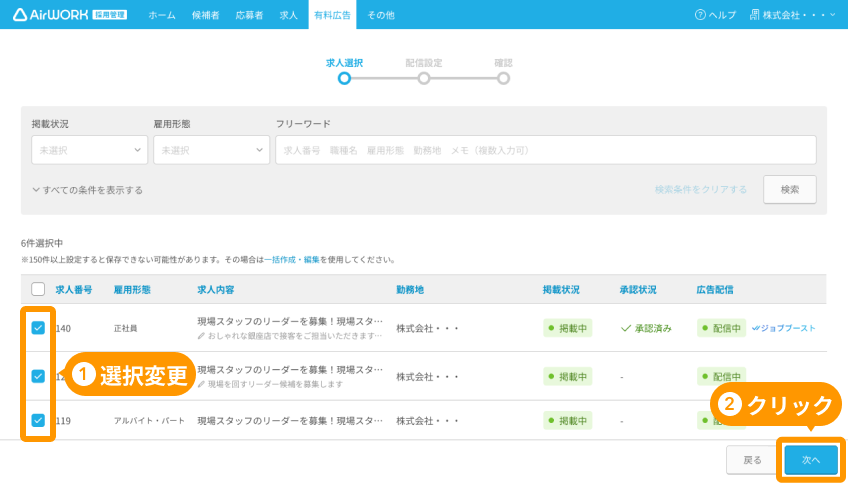Open the 候補者 menu
Screen dimensions: 848x488
pos(206,15)
